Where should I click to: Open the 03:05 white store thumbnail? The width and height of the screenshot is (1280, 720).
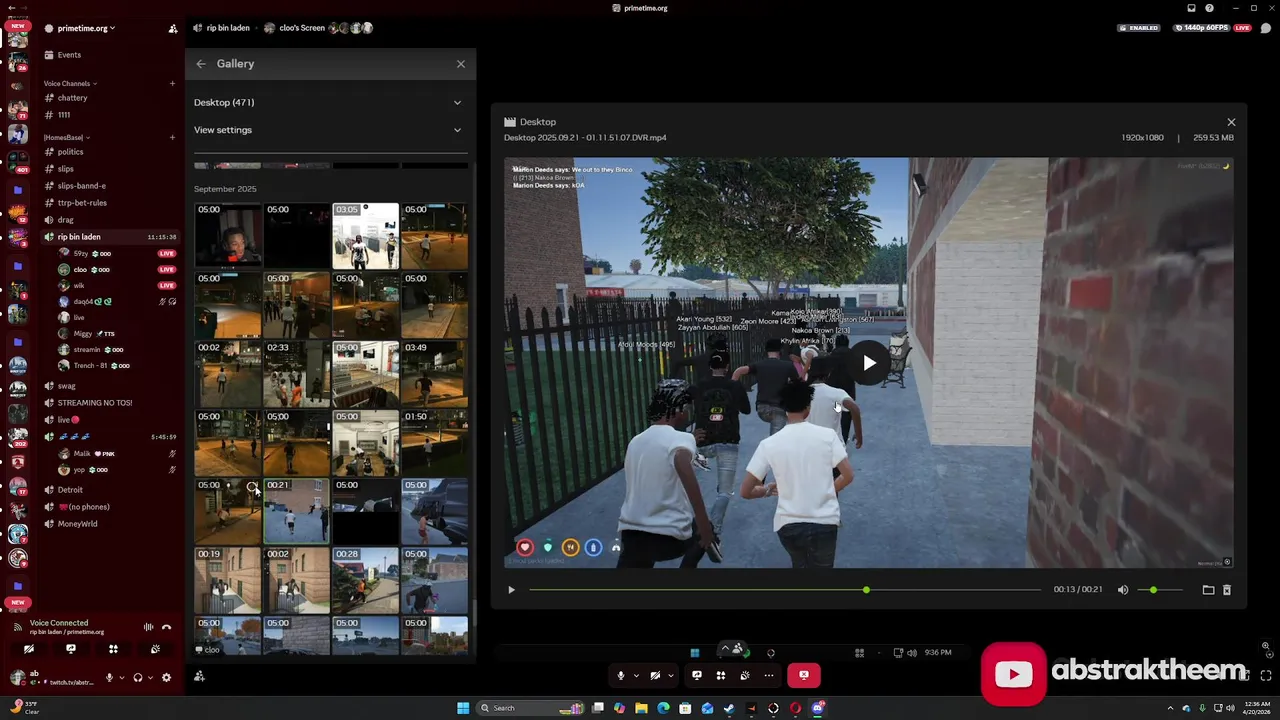[365, 236]
